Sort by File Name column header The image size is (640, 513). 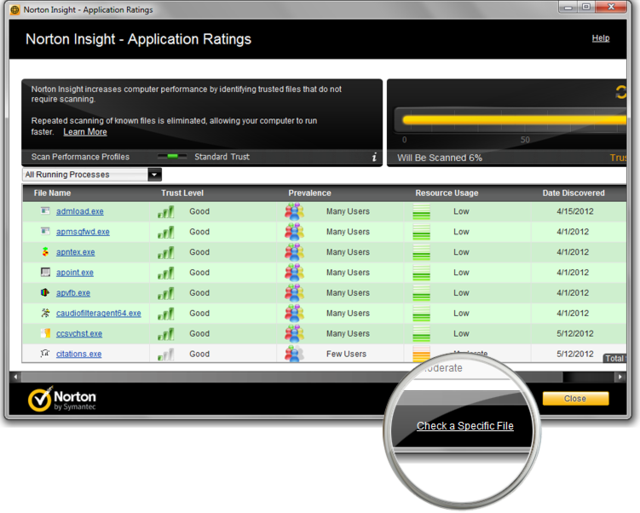[52, 193]
